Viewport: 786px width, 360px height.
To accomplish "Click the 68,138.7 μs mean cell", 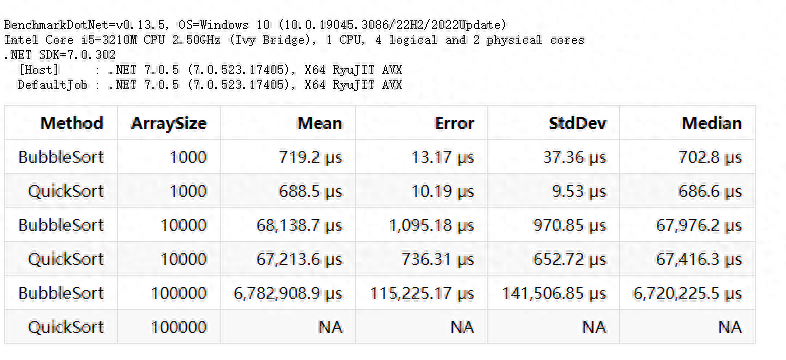I will coord(299,226).
